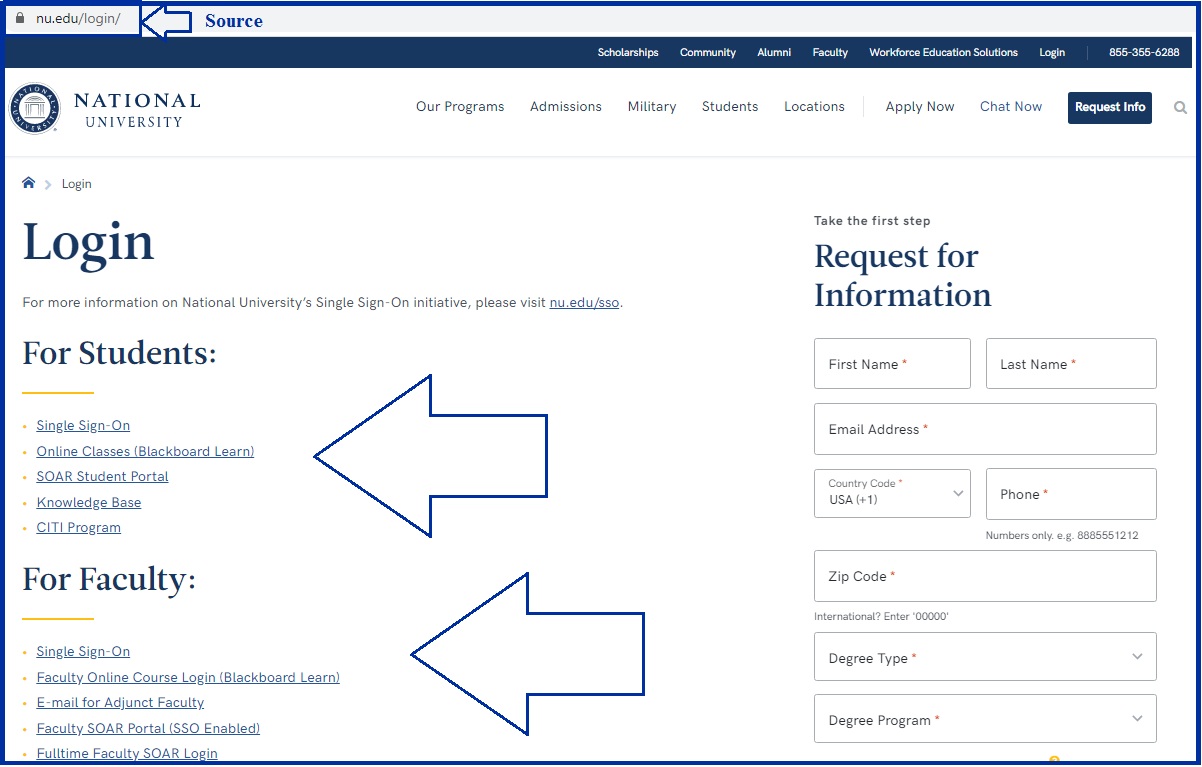This screenshot has width=1202, height=767.
Task: Open the Military menu
Action: (x=652, y=107)
